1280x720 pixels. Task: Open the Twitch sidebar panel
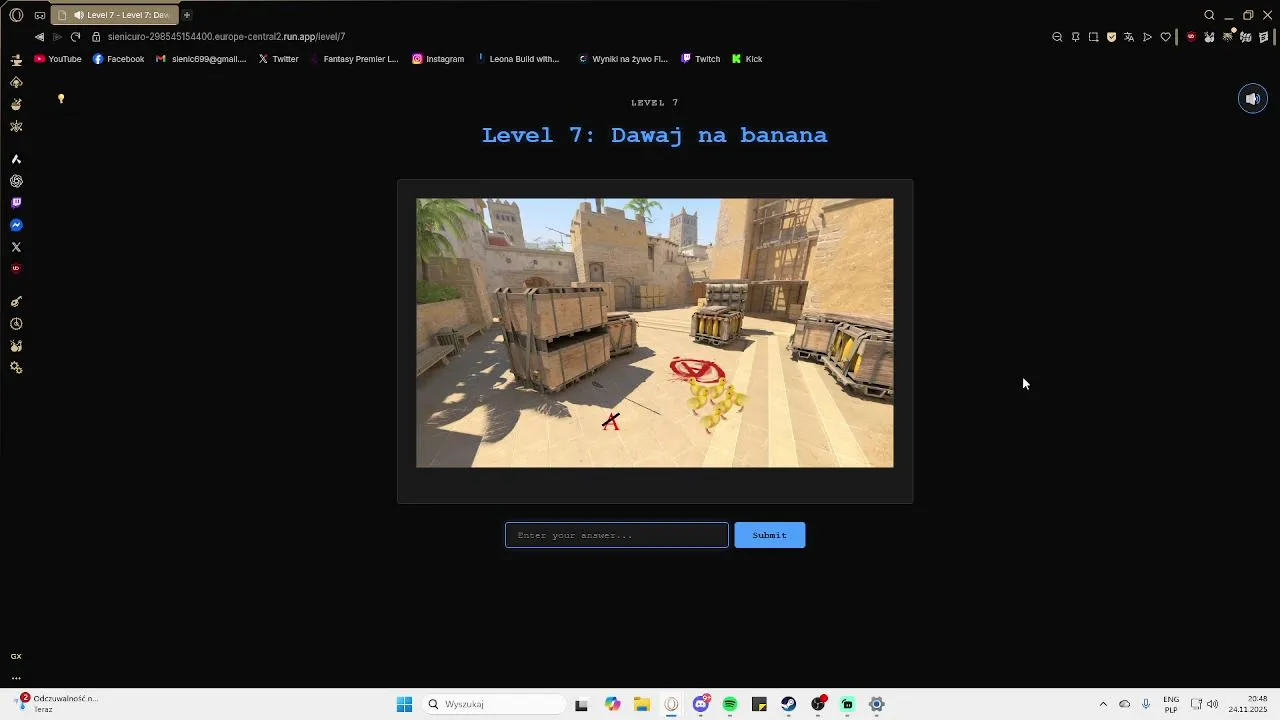tap(16, 203)
